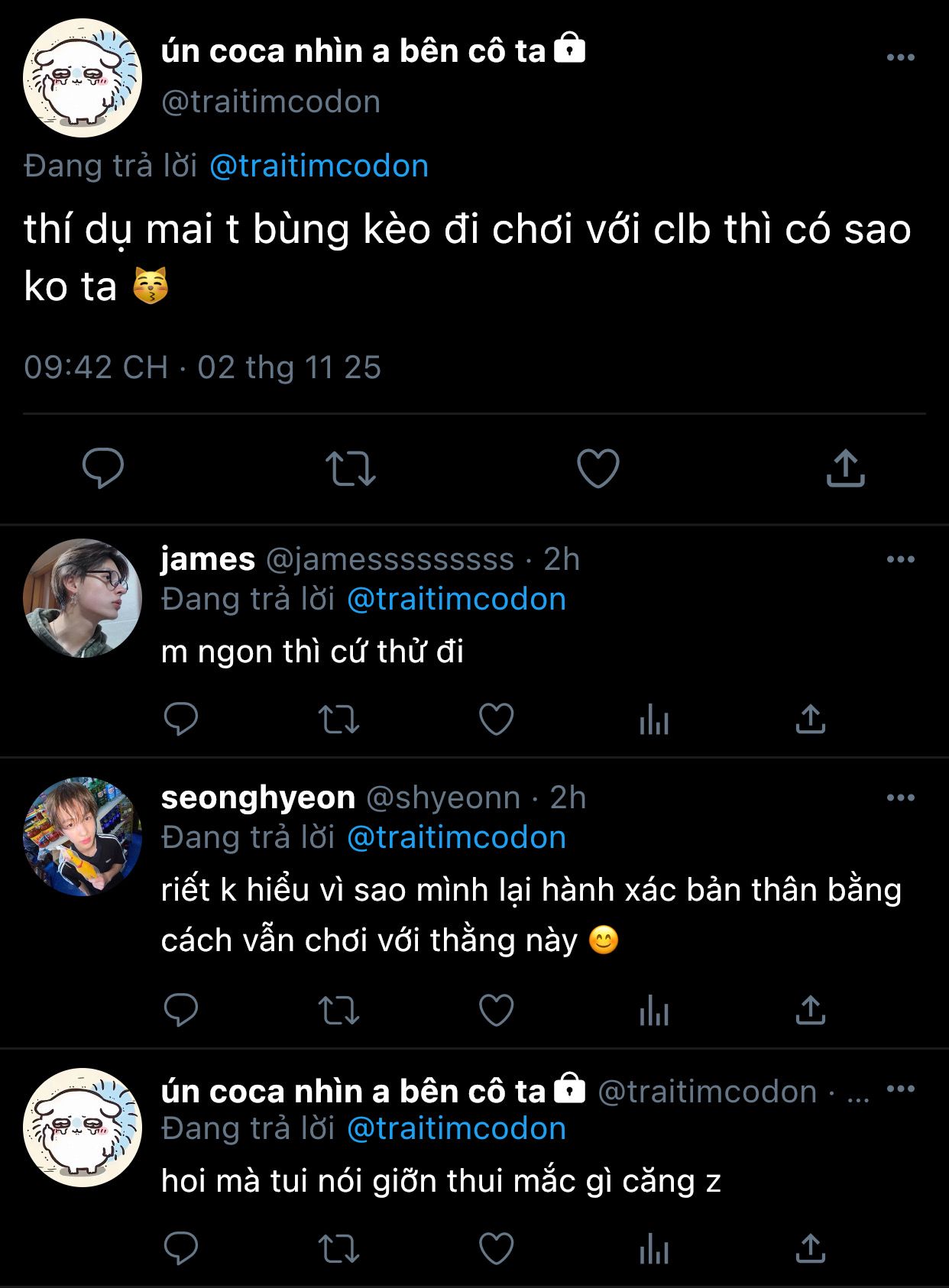
Task: View analytics on the last reply
Action: coord(654,1249)
